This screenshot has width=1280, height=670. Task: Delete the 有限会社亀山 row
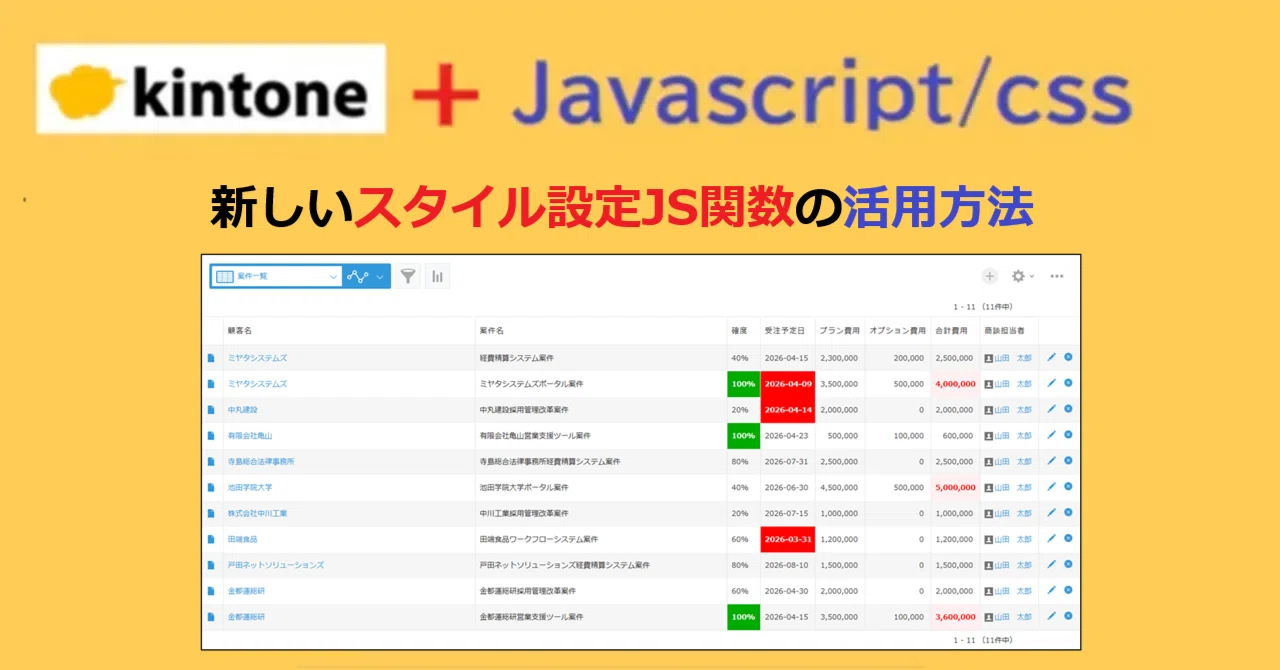tap(1068, 435)
